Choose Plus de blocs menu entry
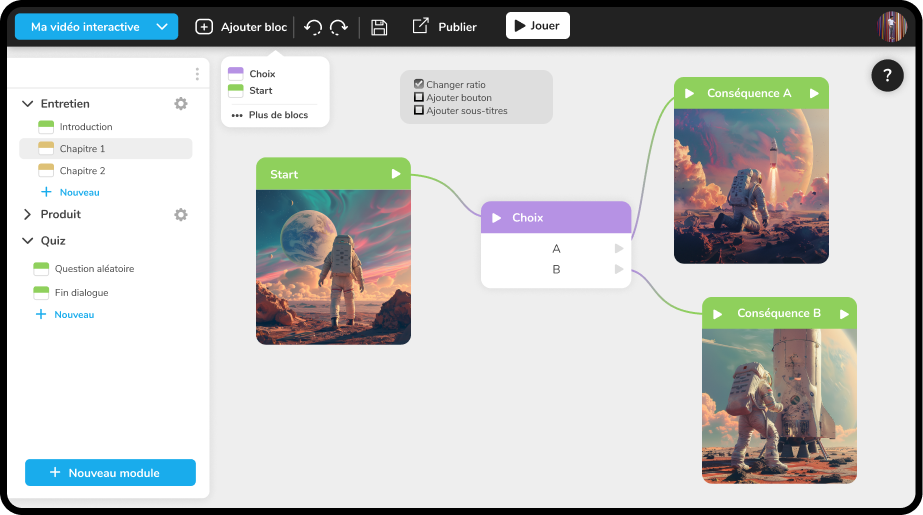 [x=277, y=115]
